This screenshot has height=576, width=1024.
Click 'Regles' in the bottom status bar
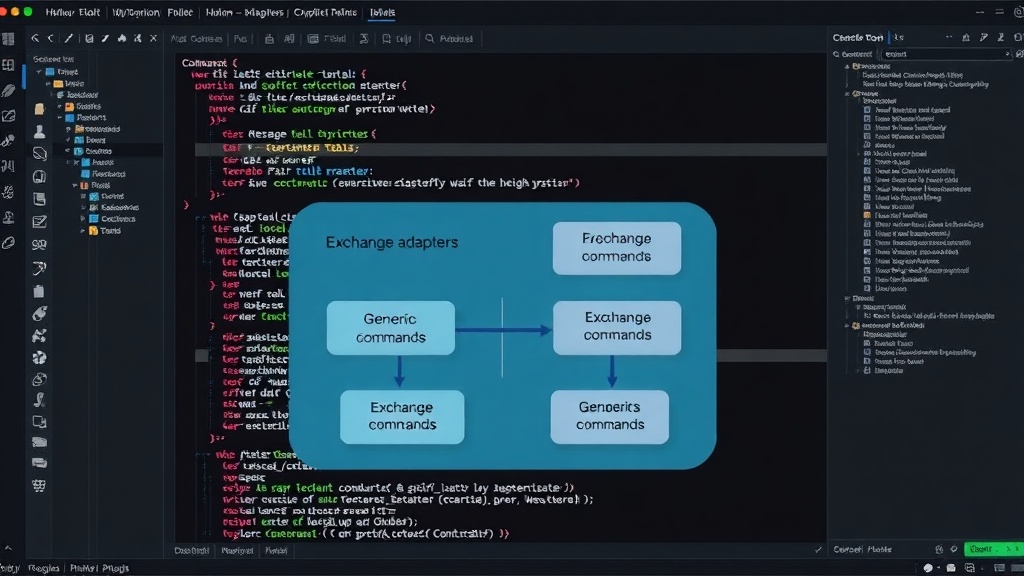click(44, 568)
